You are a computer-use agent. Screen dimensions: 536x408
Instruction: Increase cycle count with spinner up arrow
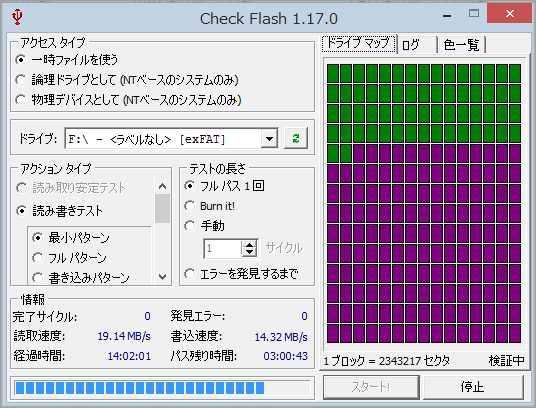click(249, 244)
